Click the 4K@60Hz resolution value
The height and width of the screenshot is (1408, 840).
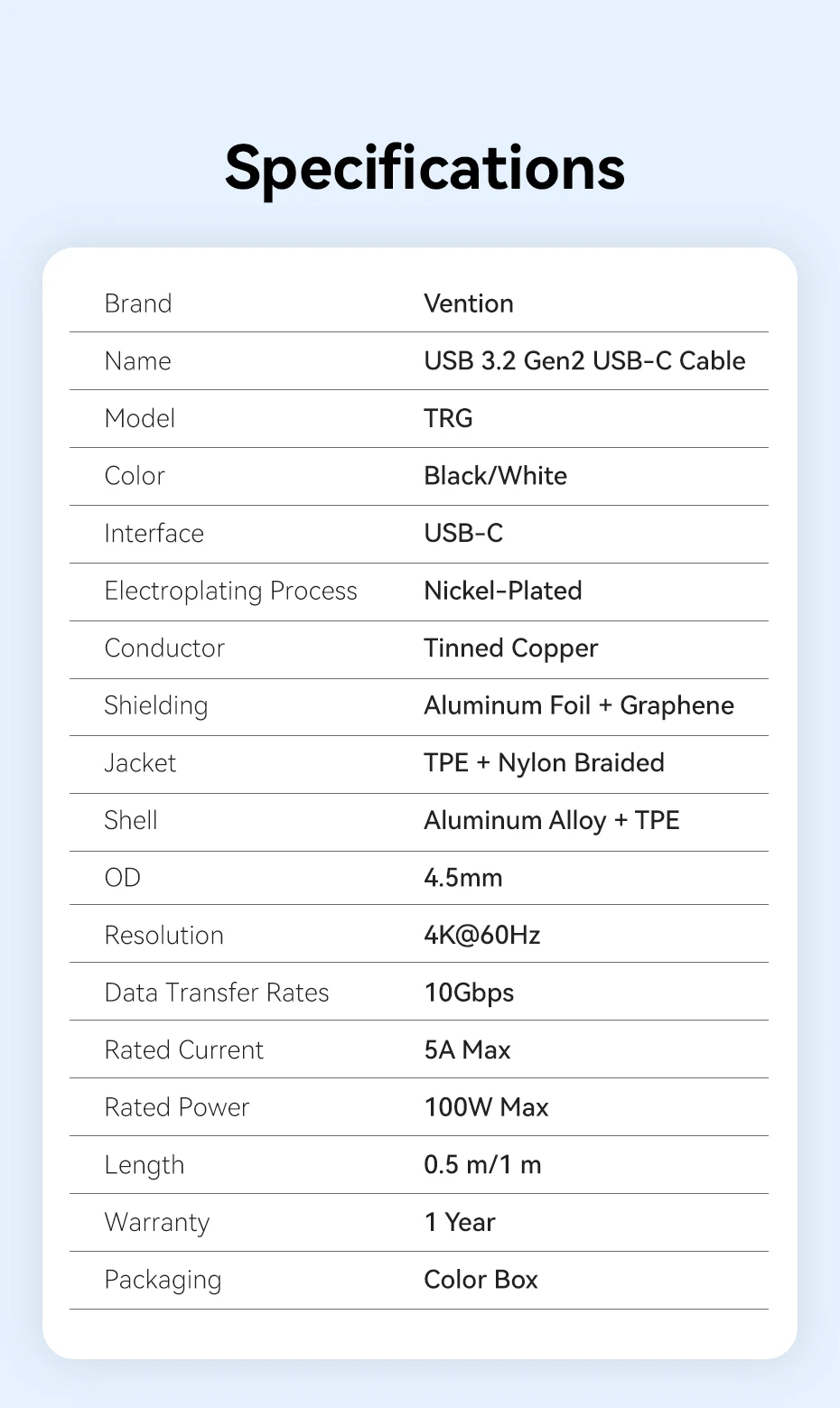point(482,935)
